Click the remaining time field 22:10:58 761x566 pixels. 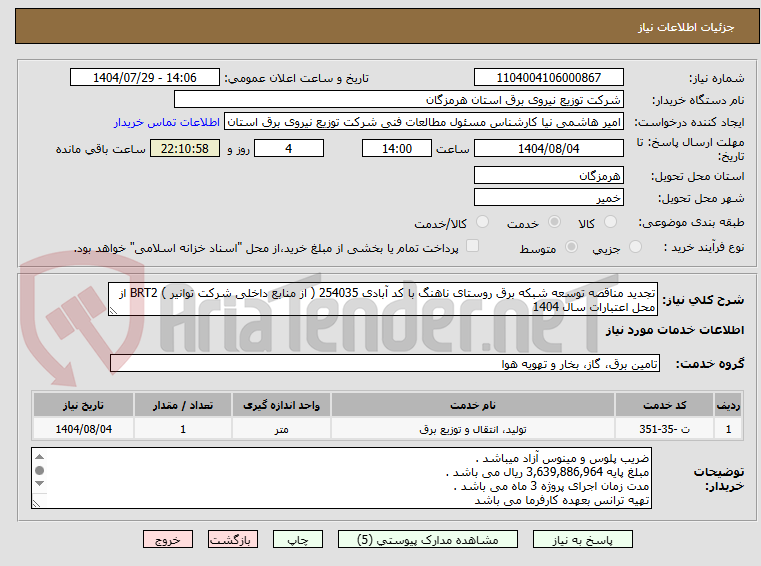pos(185,148)
